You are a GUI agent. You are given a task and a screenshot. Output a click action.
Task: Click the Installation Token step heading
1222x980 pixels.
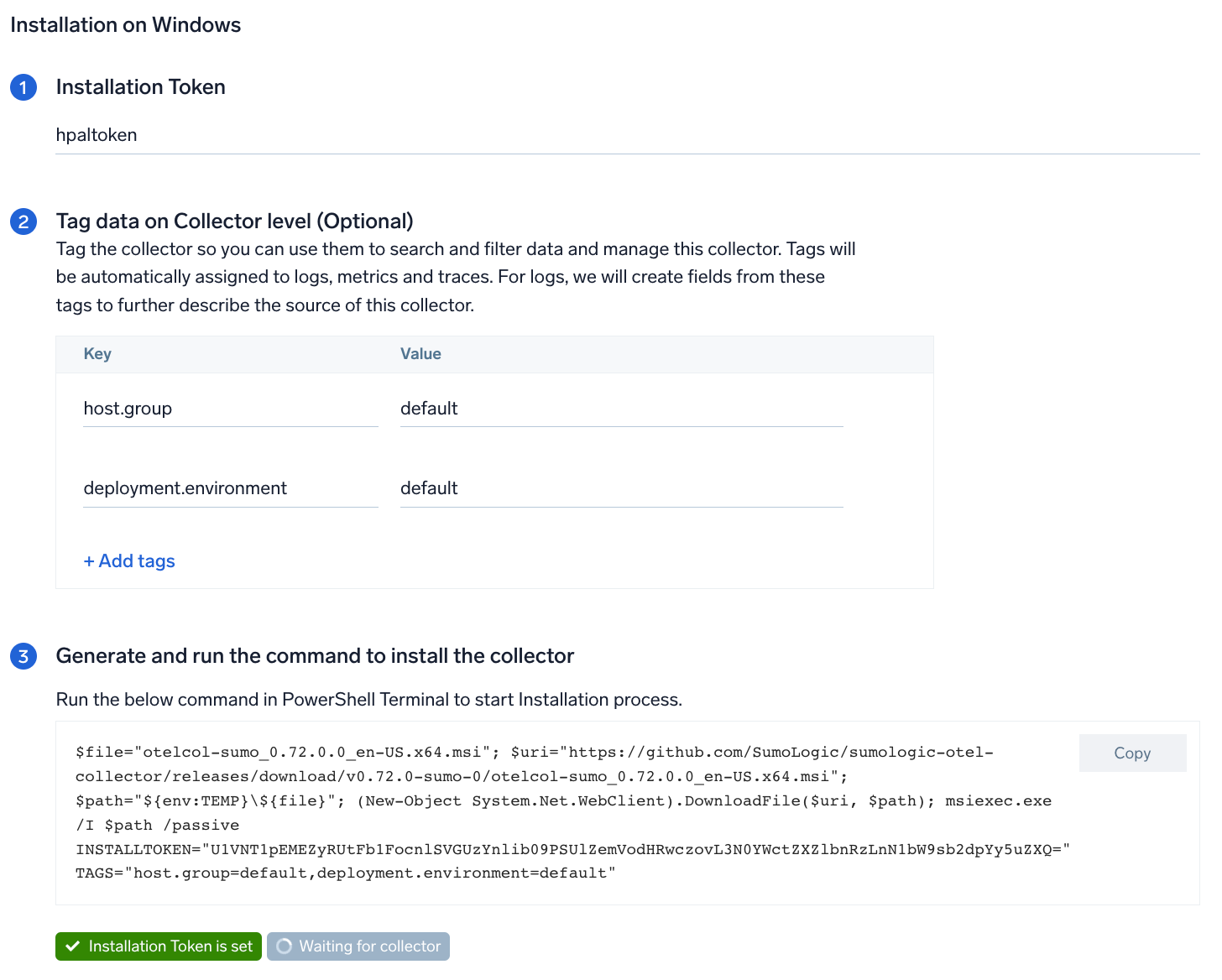pos(141,87)
